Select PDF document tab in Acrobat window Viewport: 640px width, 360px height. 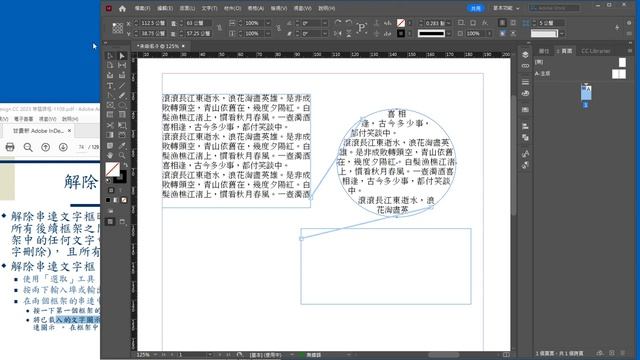coord(38,131)
